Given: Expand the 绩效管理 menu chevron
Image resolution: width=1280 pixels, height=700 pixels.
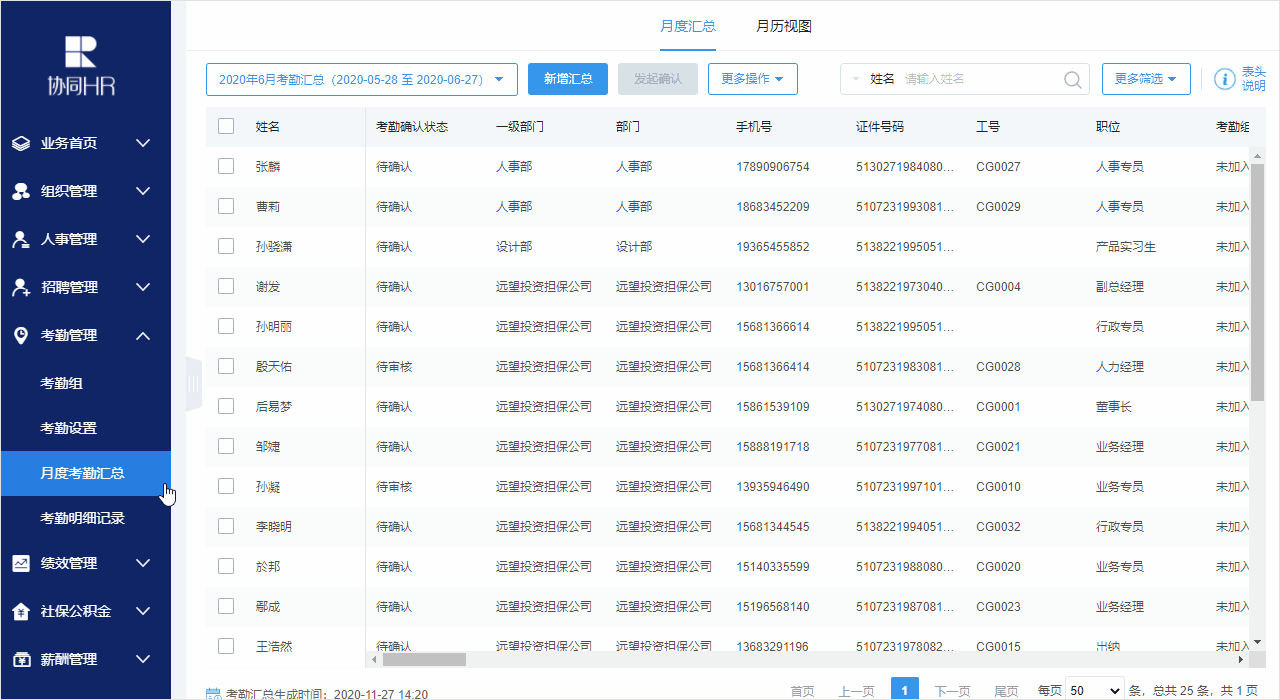Looking at the screenshot, I should tap(143, 563).
